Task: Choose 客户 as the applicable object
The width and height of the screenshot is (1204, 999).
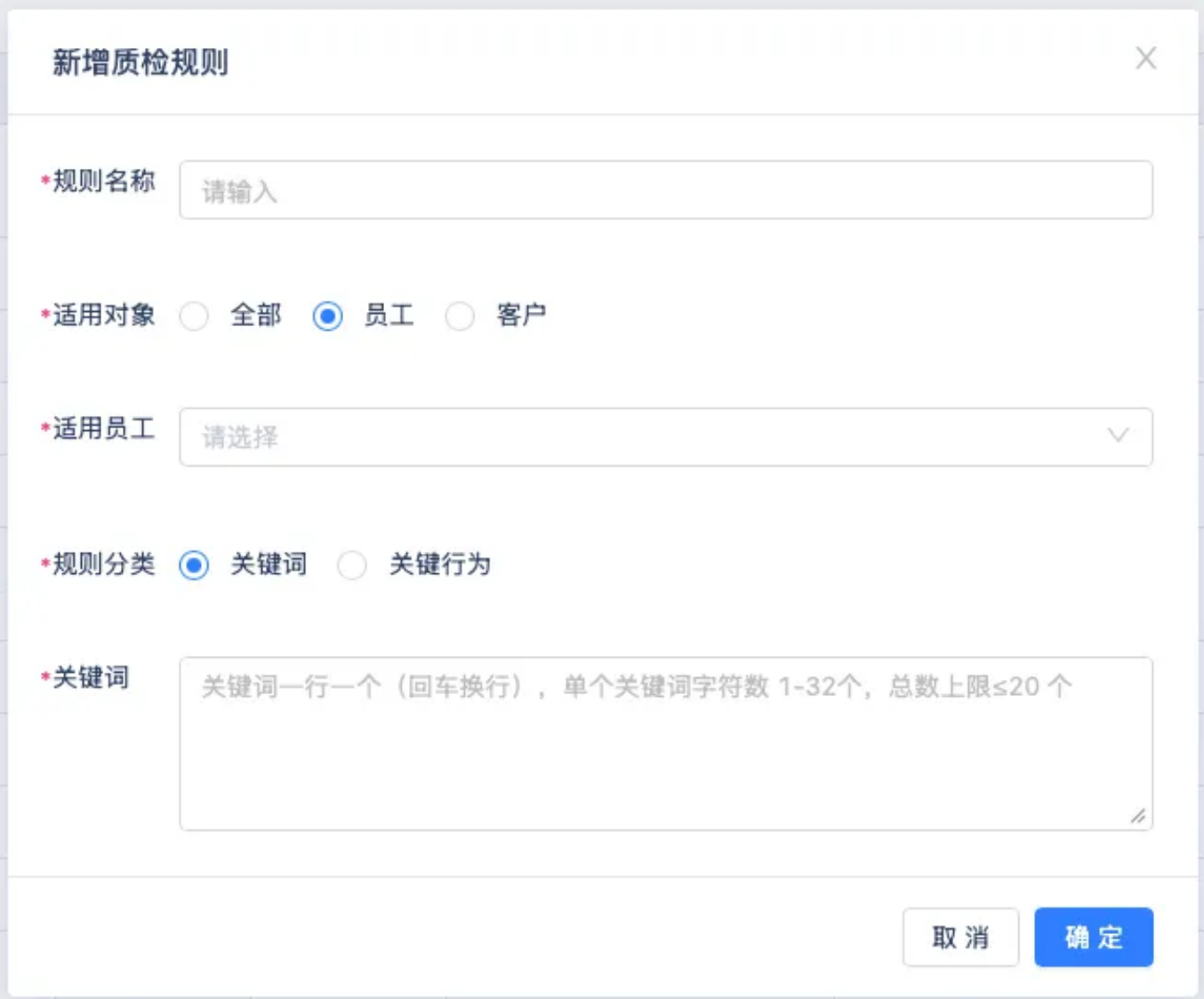Action: point(460,316)
